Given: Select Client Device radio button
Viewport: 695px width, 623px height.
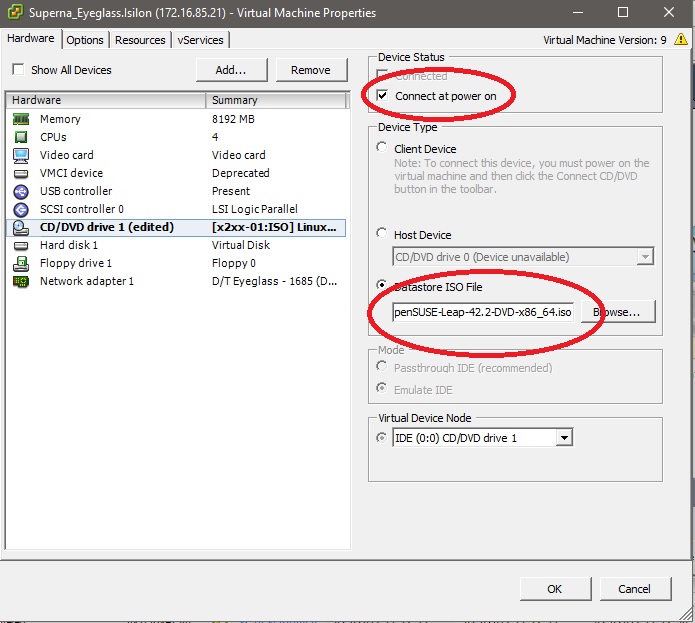Looking at the screenshot, I should click(x=381, y=147).
